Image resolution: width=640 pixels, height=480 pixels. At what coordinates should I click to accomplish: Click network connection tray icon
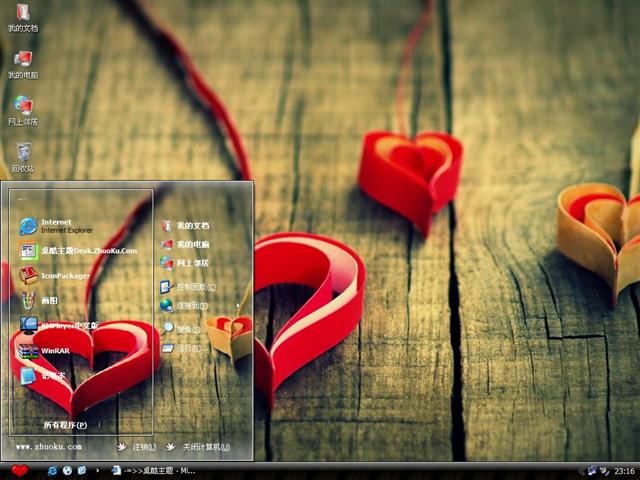point(591,471)
